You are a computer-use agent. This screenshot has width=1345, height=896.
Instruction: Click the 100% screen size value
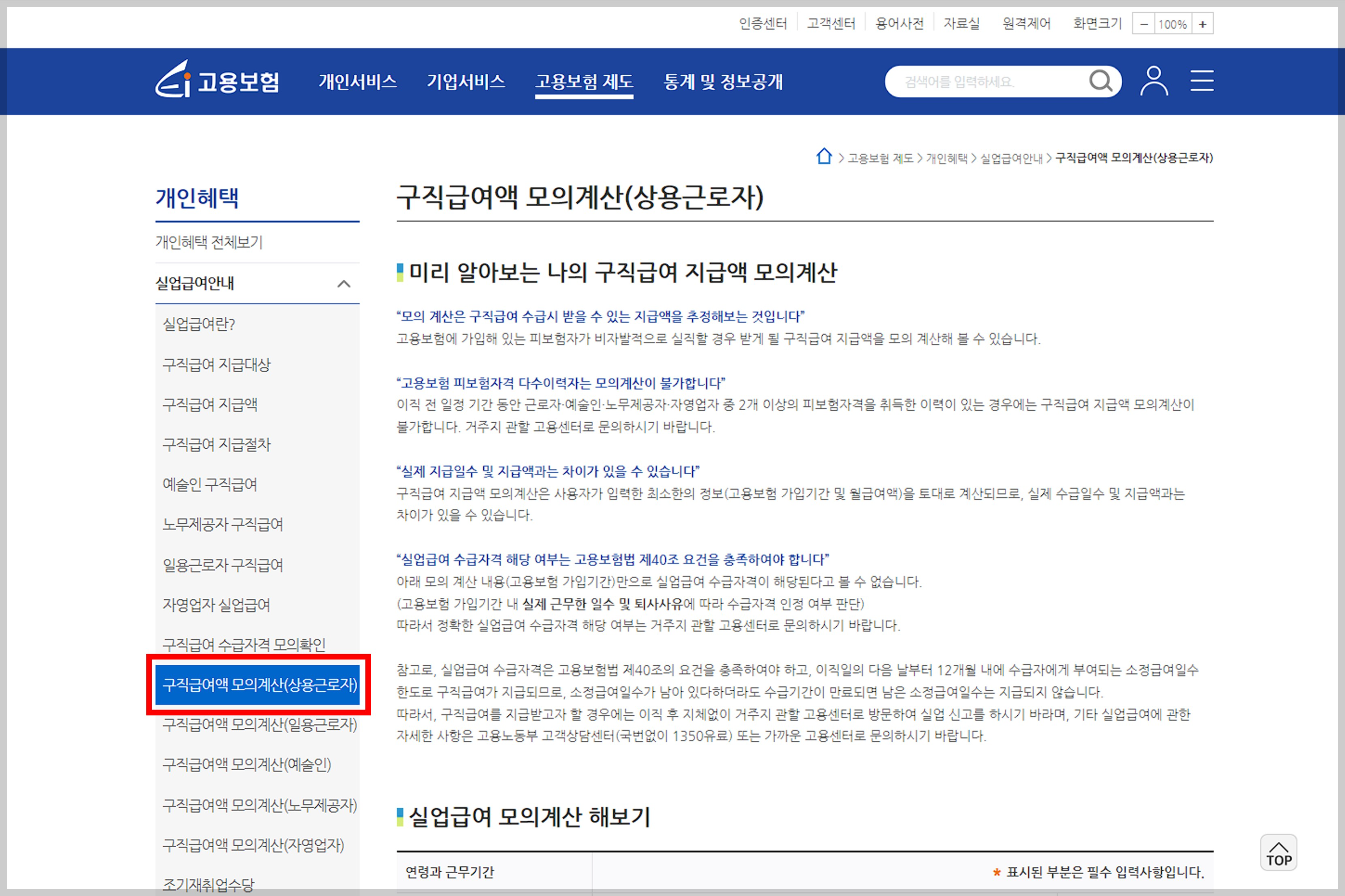coord(1172,24)
